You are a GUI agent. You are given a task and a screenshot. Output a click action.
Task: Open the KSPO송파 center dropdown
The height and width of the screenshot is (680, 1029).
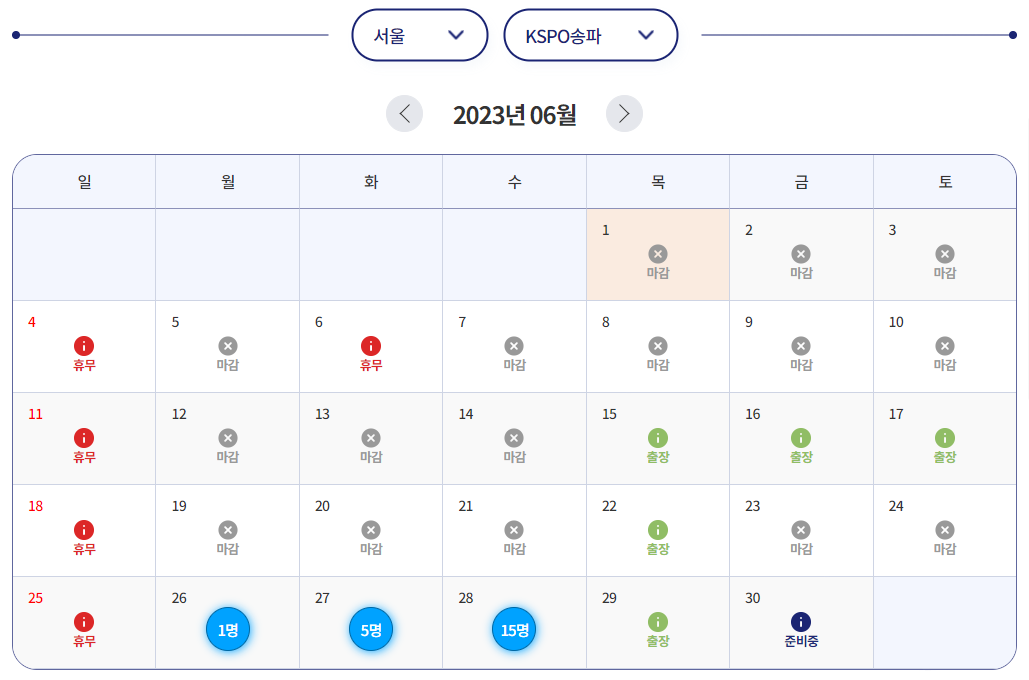click(590, 34)
